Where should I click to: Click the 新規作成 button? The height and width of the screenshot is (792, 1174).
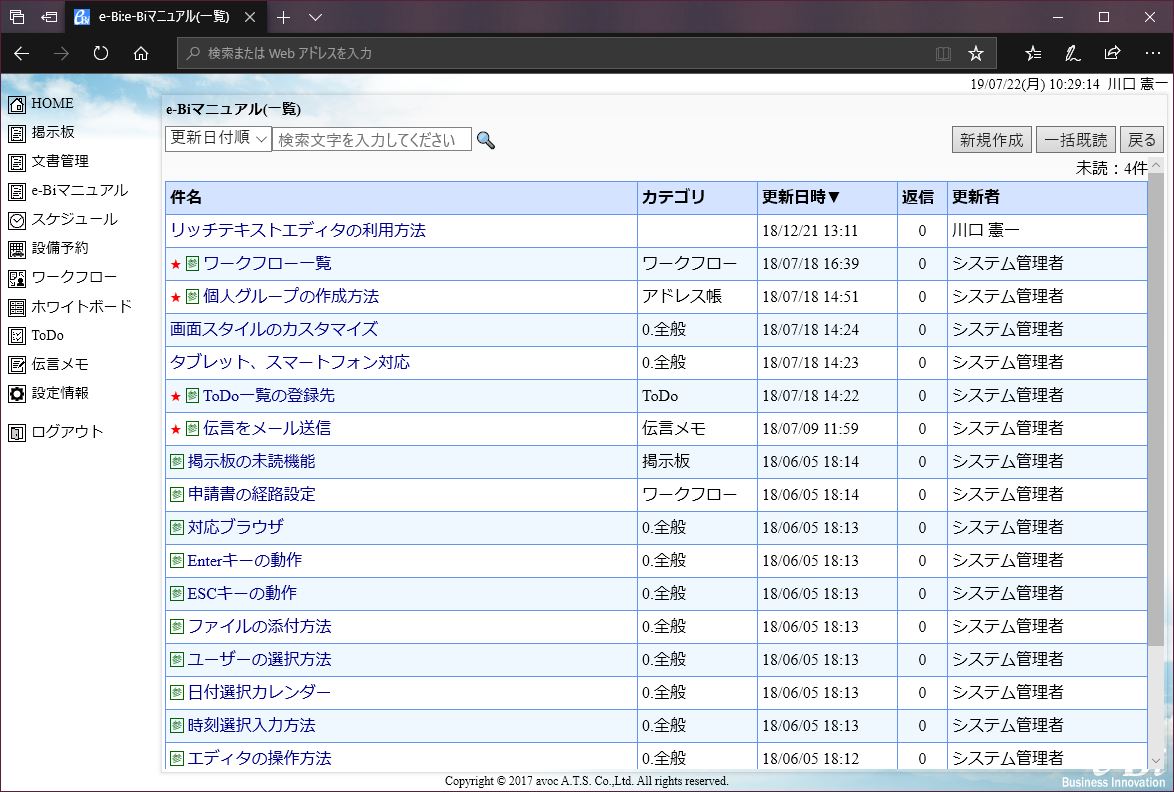991,140
